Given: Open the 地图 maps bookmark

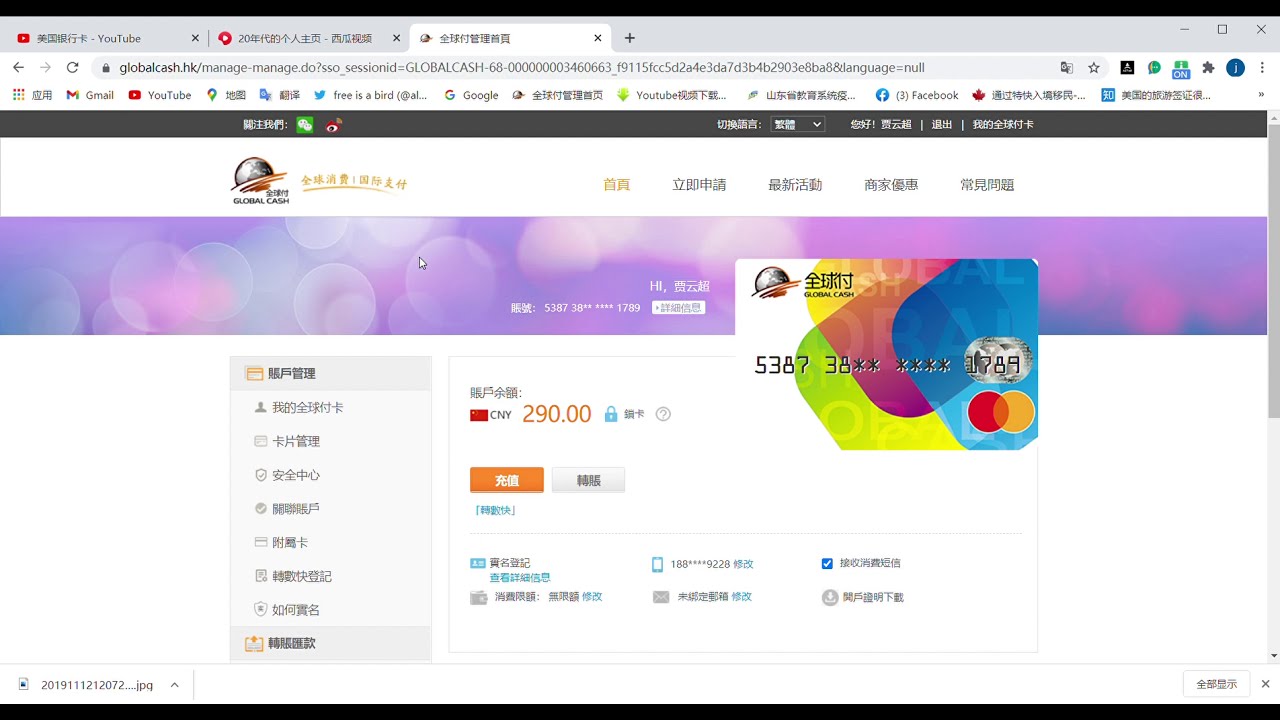Looking at the screenshot, I should (x=226, y=95).
